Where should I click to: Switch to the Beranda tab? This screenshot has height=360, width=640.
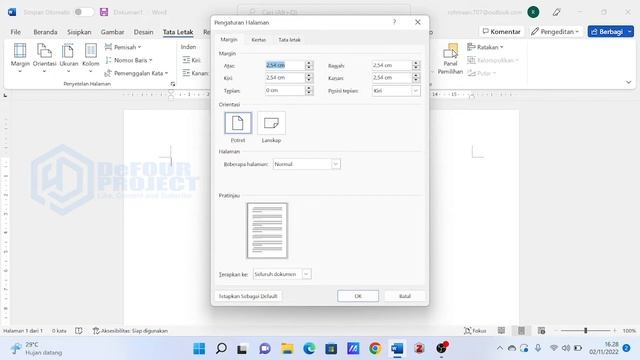[45, 32]
